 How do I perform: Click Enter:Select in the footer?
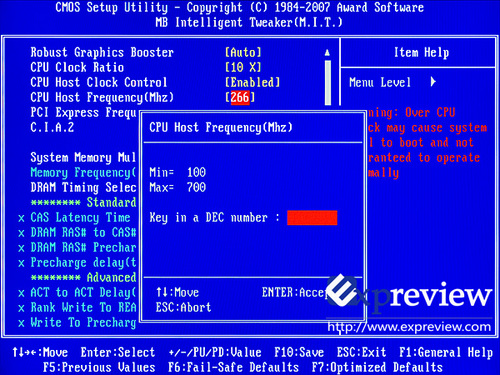click(118, 353)
